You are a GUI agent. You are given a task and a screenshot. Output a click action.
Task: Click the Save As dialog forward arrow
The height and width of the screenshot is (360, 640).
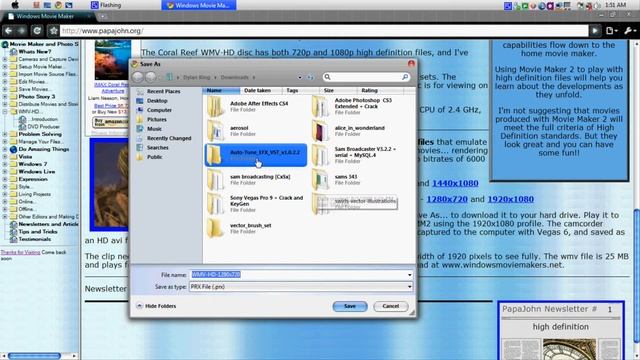(151, 77)
